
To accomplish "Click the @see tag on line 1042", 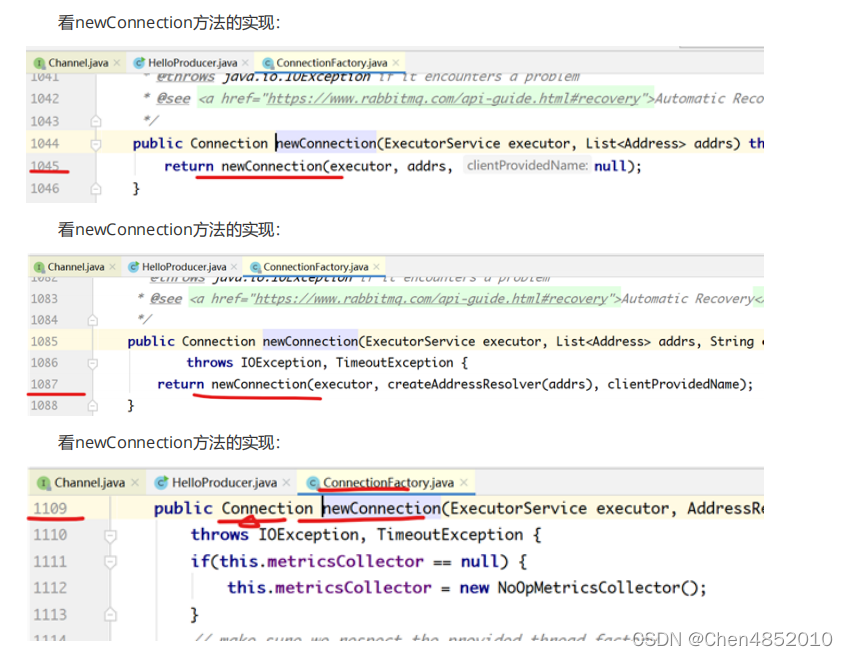I will (x=173, y=98).
